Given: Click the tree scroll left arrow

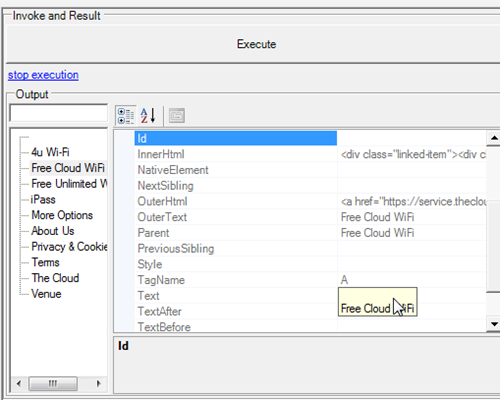Looking at the screenshot, I should pos(19,383).
